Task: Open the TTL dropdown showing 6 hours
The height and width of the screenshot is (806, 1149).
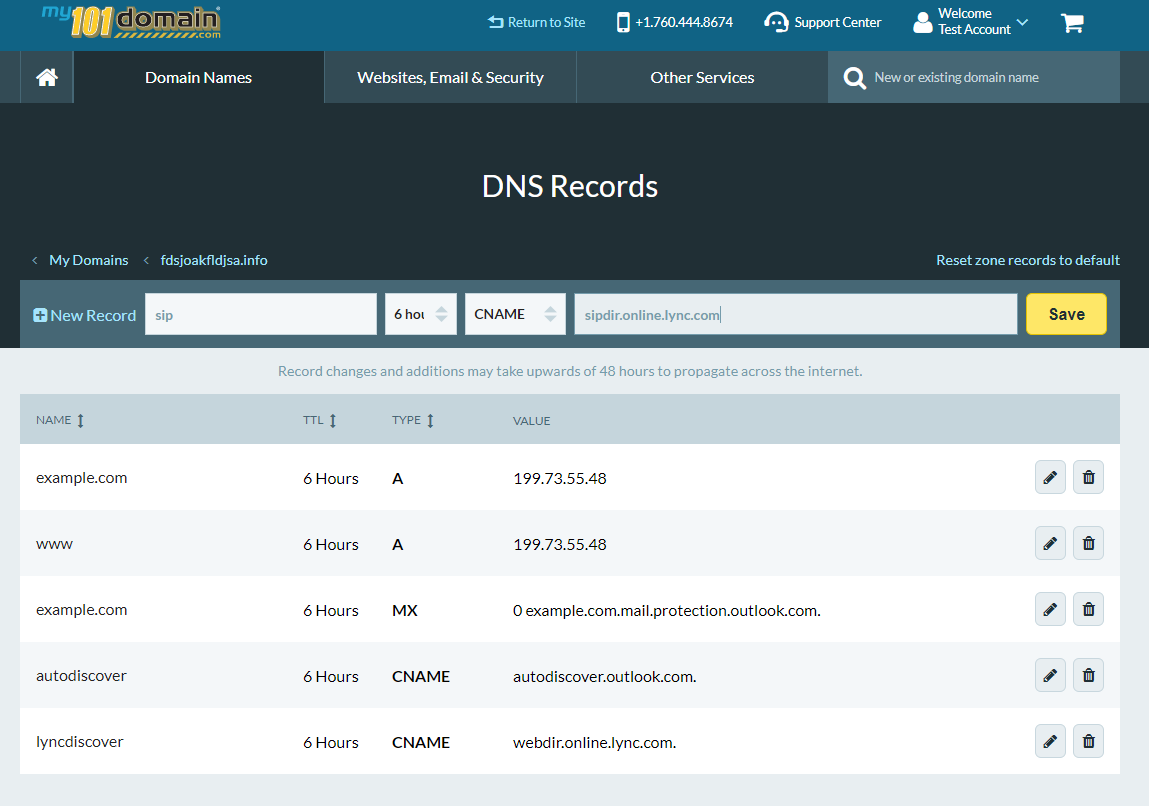Action: (x=421, y=314)
